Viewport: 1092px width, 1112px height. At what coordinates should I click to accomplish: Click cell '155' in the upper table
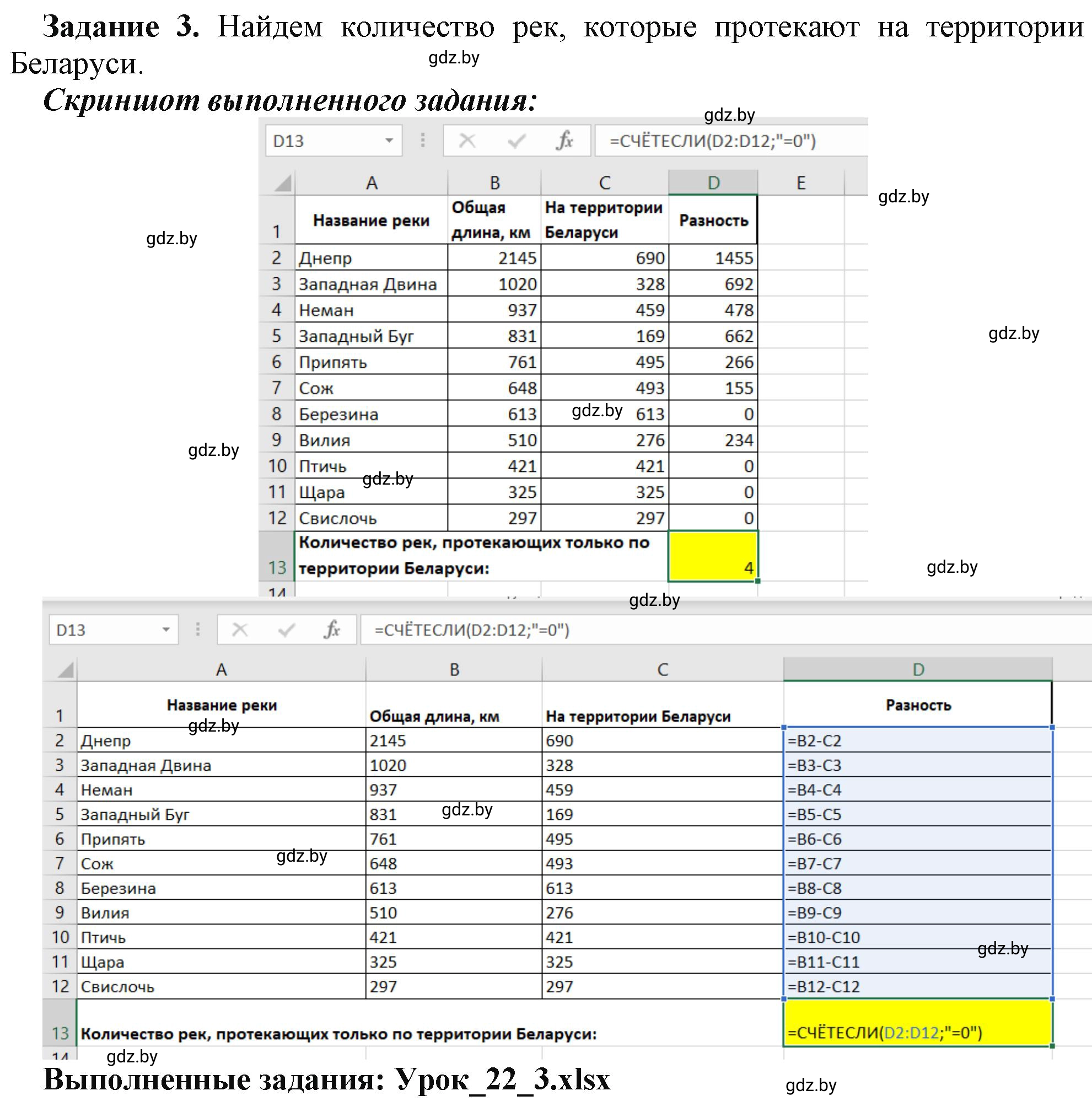click(713, 388)
